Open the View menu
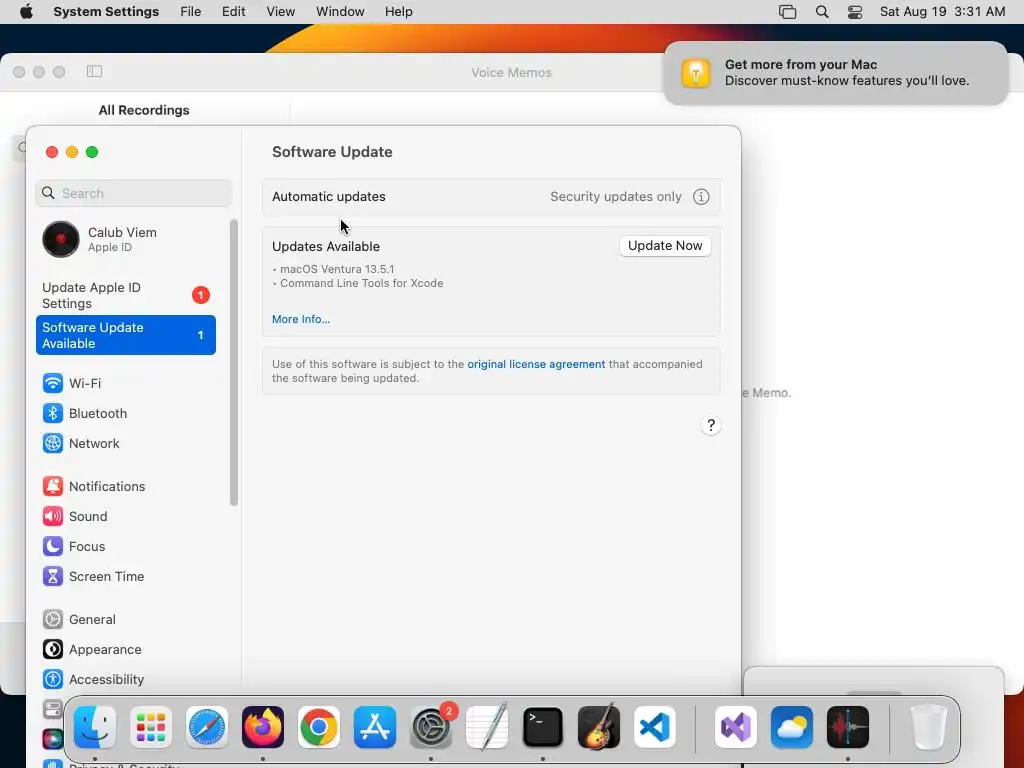The image size is (1024, 768). [280, 12]
